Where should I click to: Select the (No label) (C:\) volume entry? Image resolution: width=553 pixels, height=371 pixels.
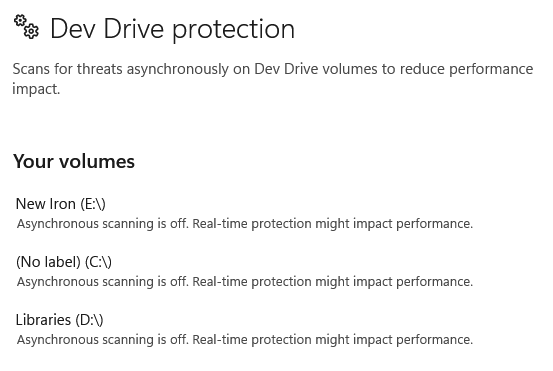[64, 262]
